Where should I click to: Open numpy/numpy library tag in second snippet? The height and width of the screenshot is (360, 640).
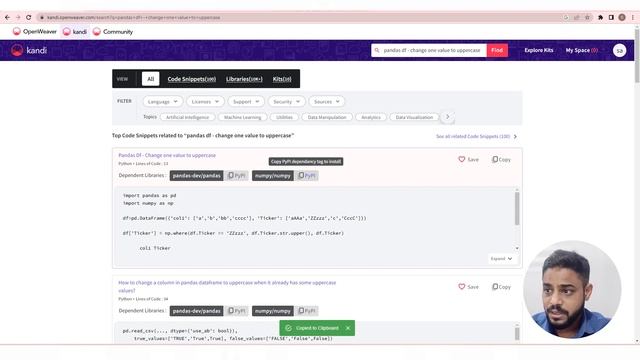pos(273,311)
